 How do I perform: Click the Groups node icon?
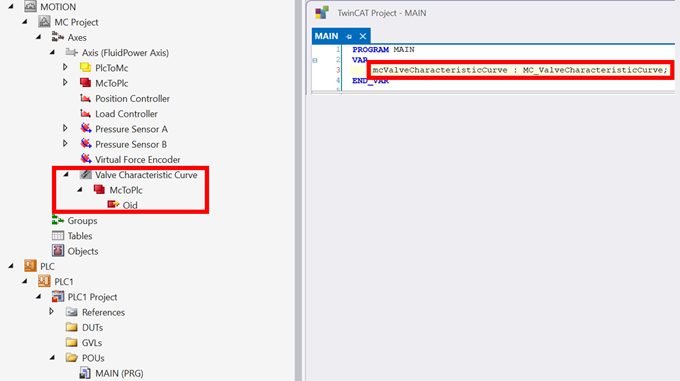[58, 221]
